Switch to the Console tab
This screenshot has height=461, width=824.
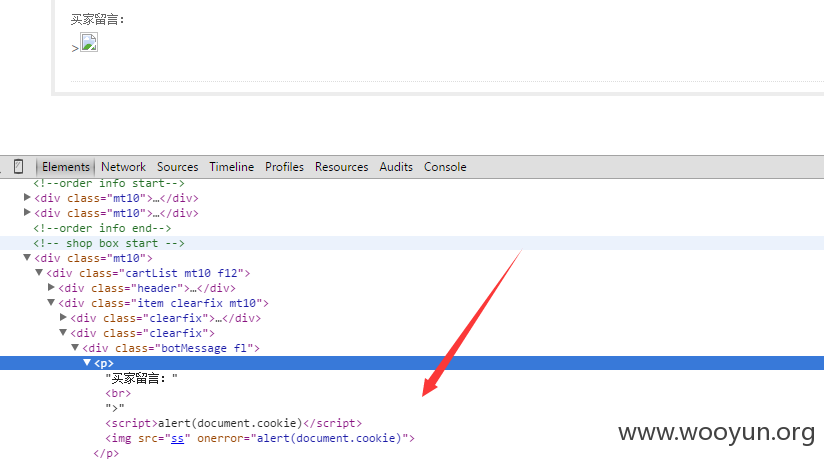tap(445, 167)
